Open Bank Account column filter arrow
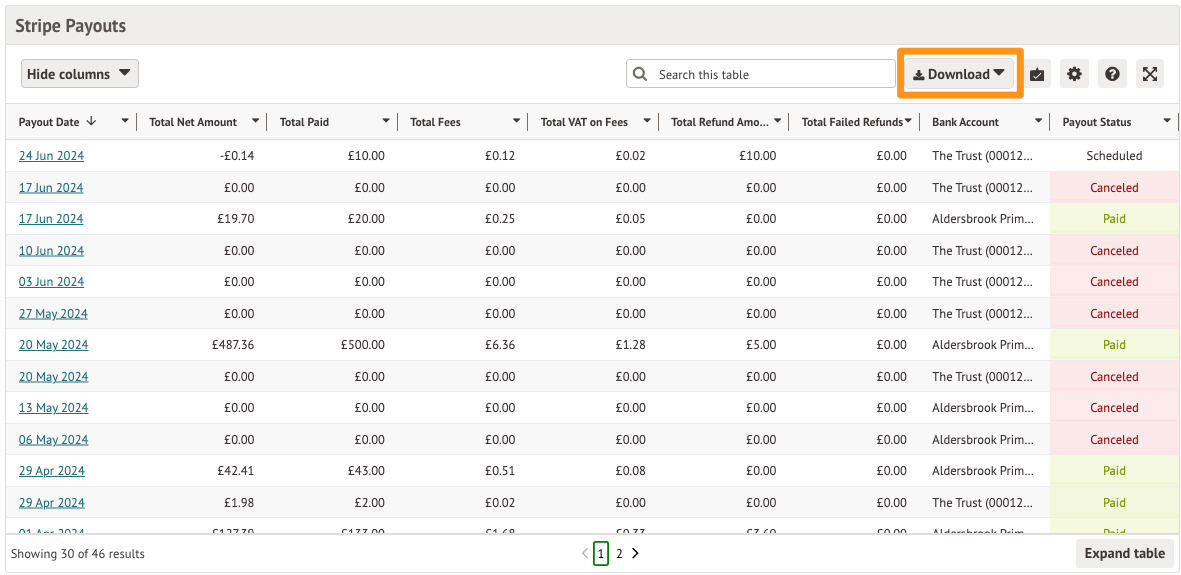 (1036, 122)
